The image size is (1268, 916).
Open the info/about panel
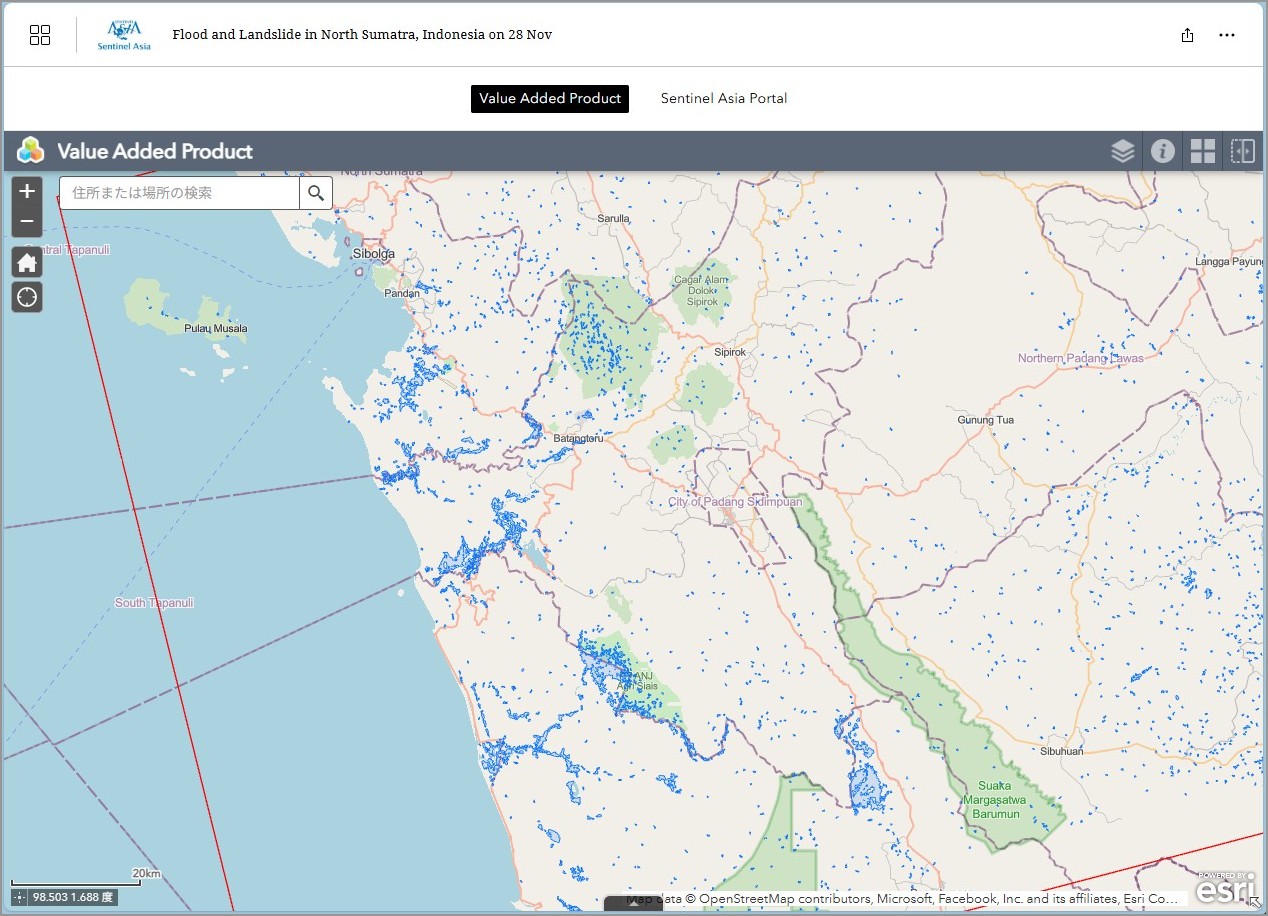(x=1162, y=151)
